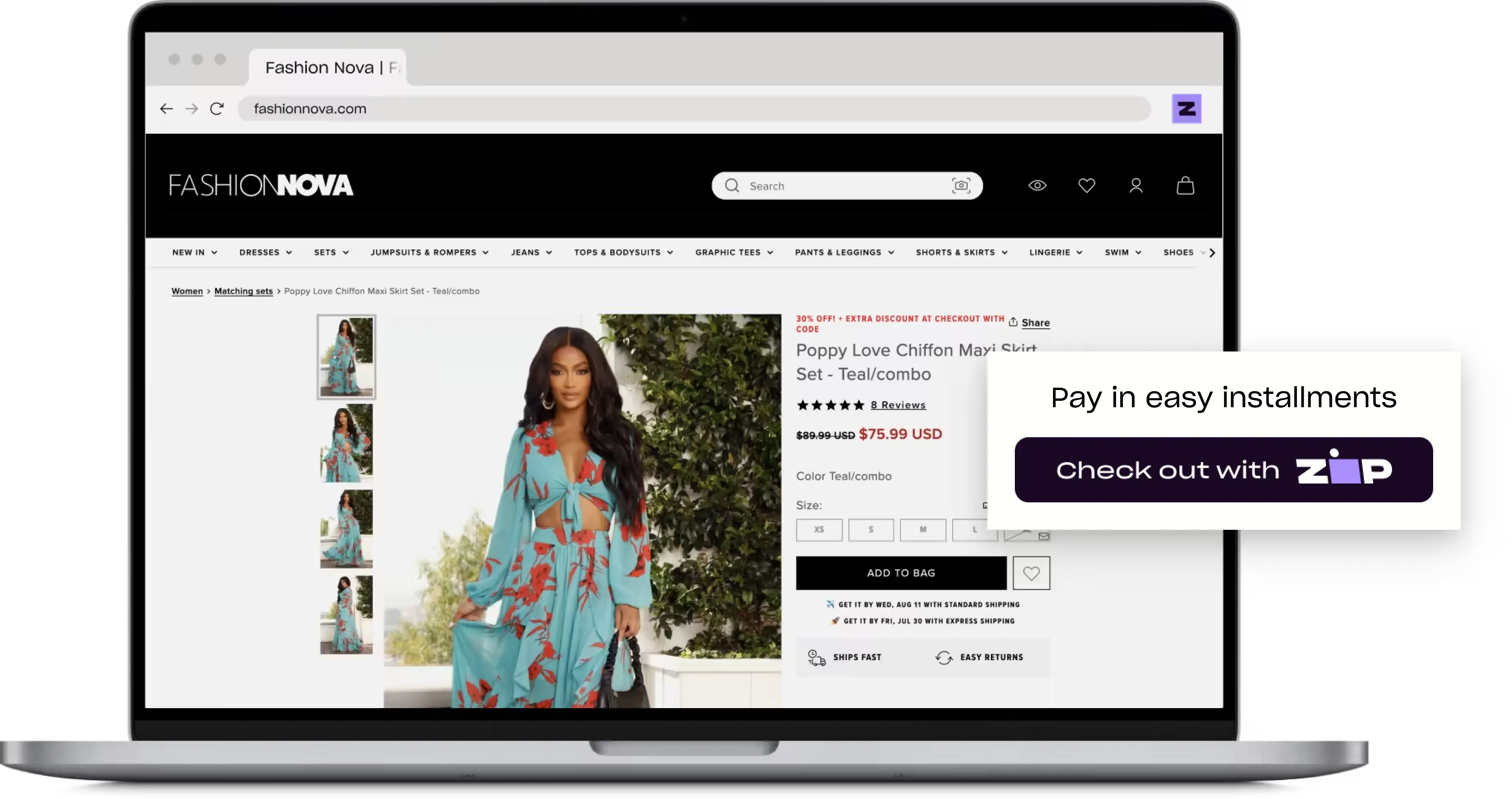Click the camera search icon
Screen dimensions: 1512x799
tap(961, 186)
